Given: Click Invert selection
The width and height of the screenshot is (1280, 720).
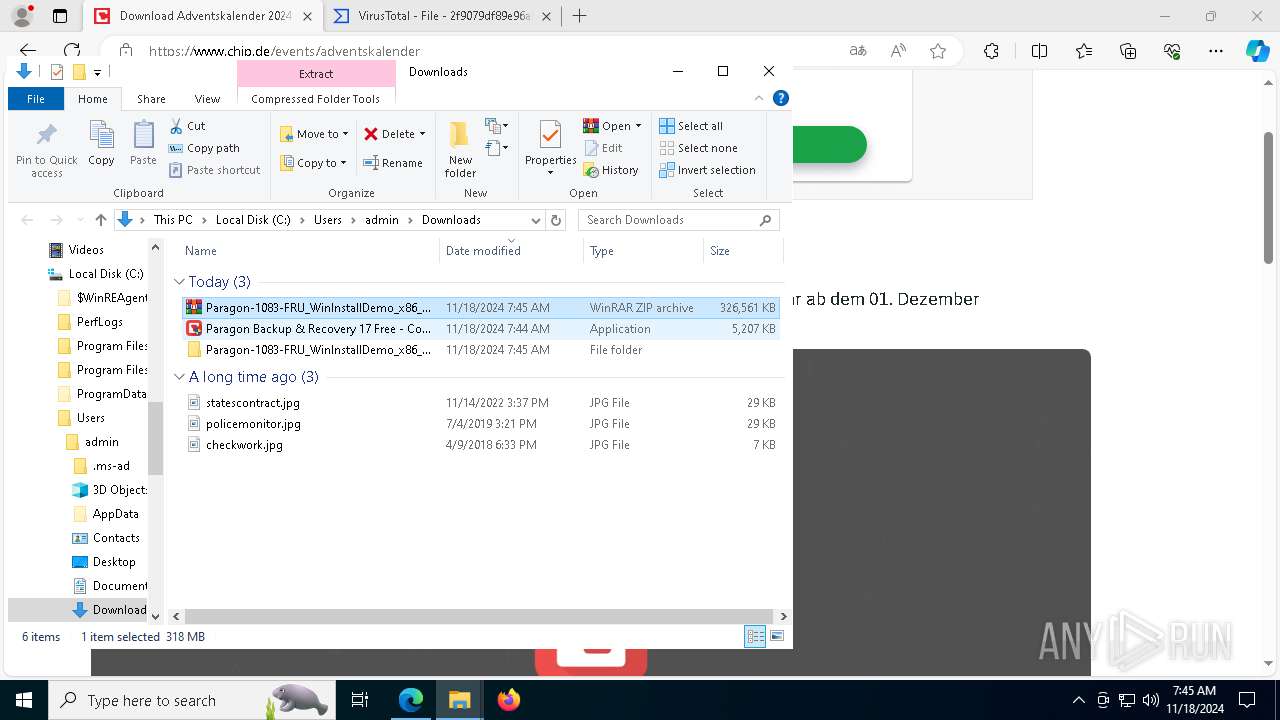Looking at the screenshot, I should pyautogui.click(x=707, y=170).
